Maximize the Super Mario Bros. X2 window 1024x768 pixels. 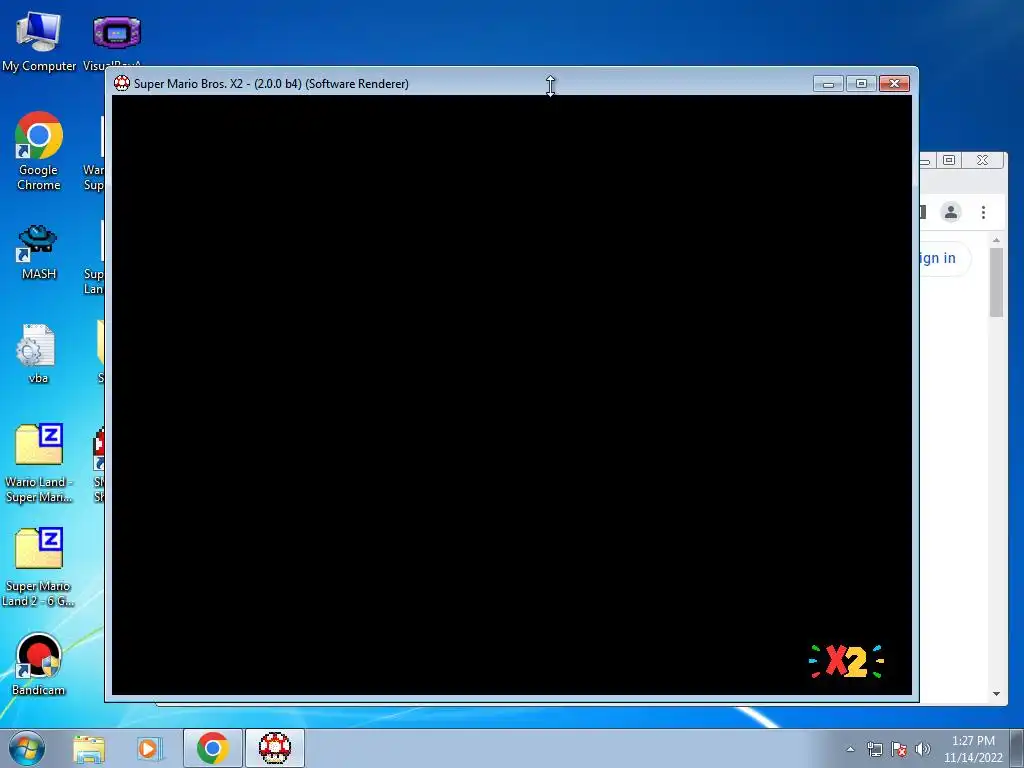point(861,84)
